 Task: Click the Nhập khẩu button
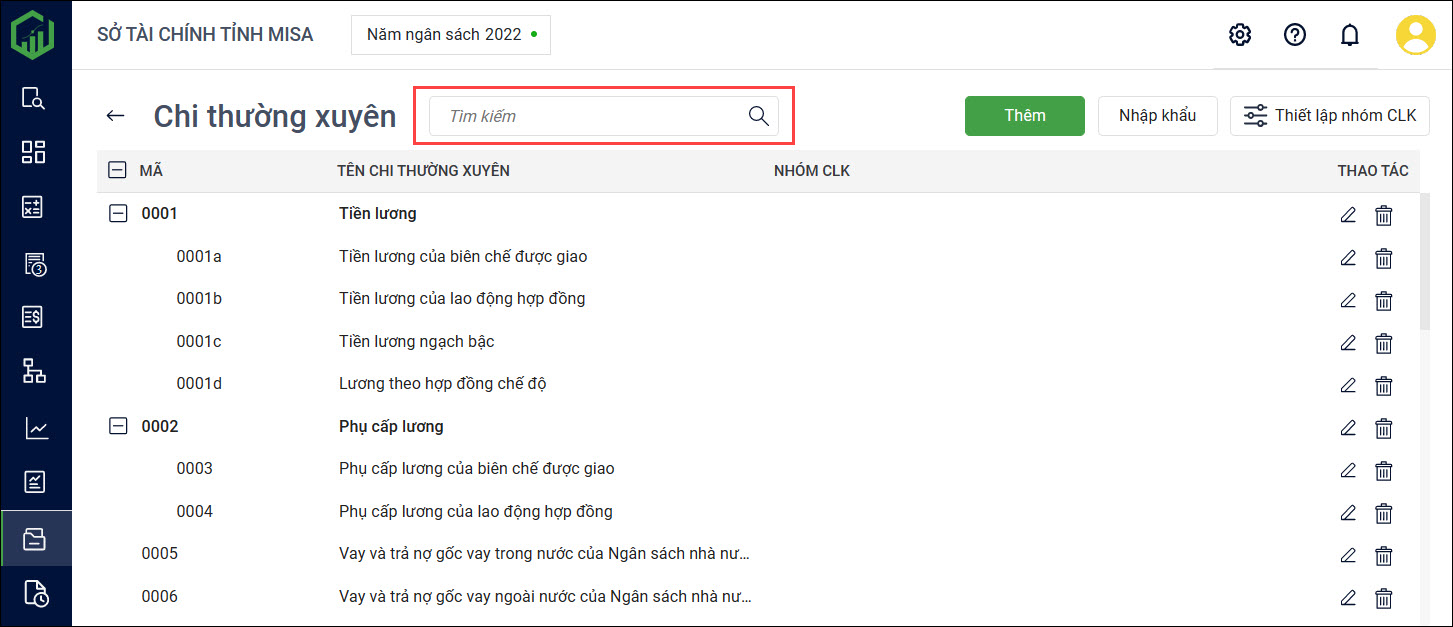(x=1157, y=116)
